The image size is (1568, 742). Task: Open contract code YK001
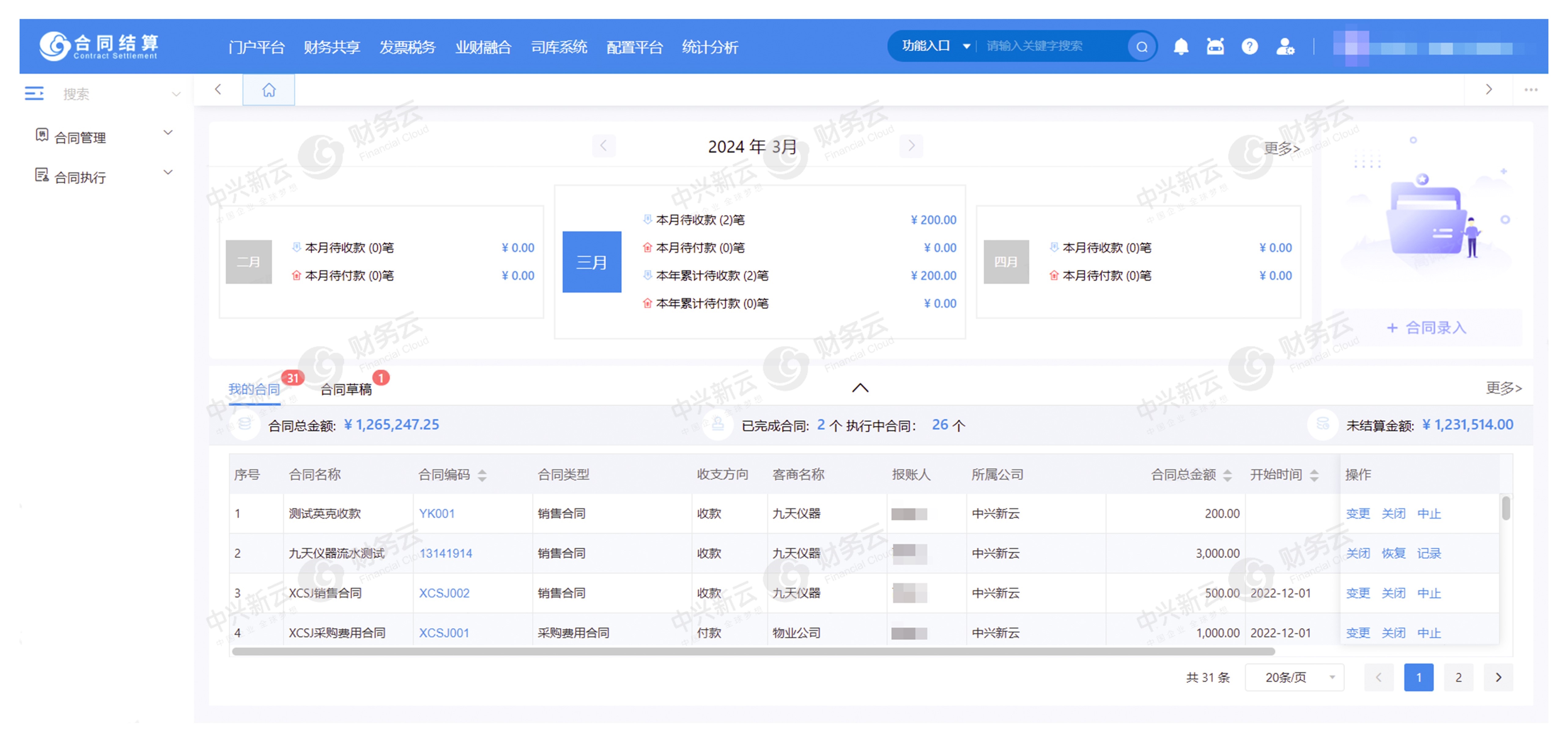(x=436, y=513)
